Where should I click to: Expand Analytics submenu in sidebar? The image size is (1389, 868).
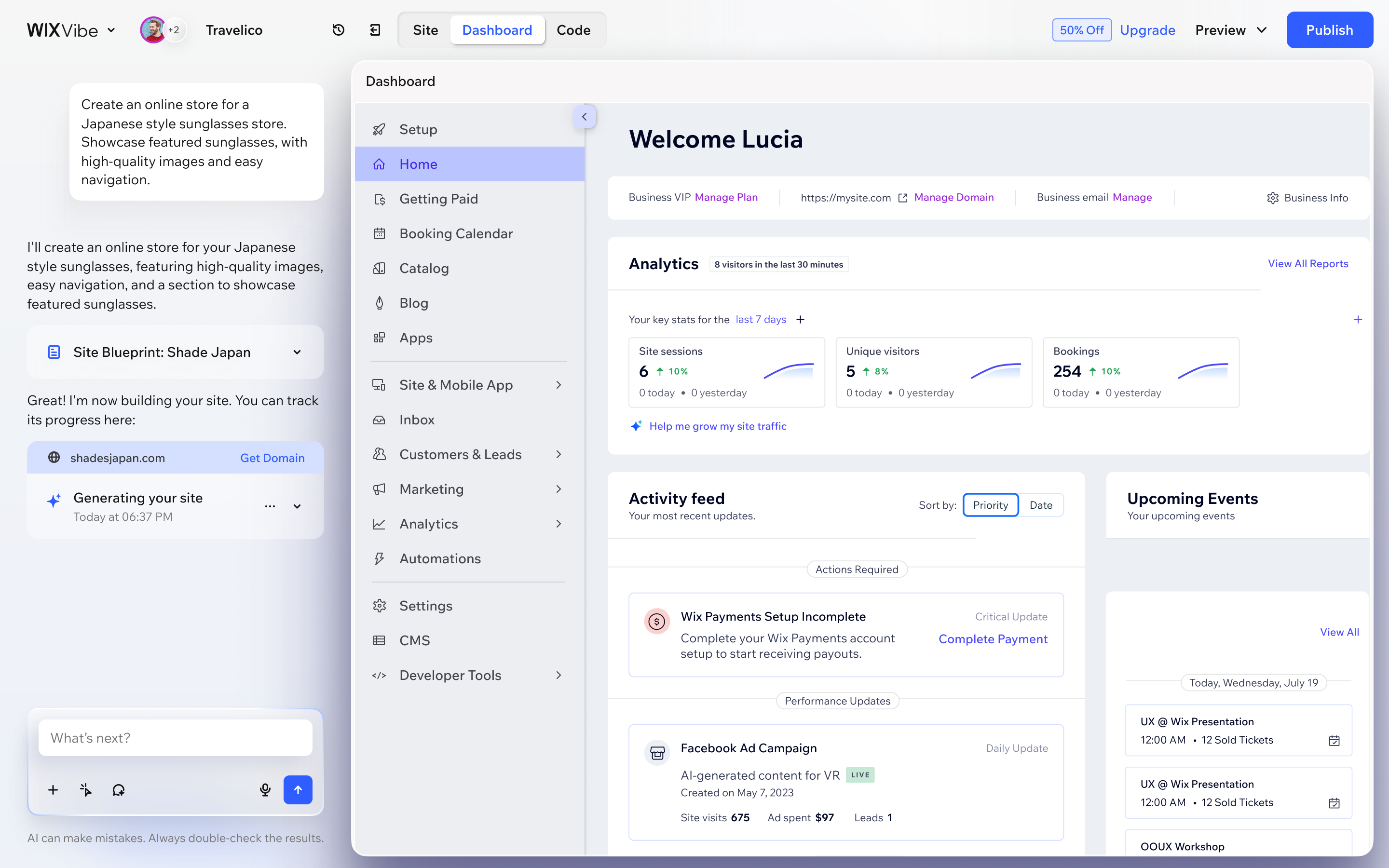(558, 524)
